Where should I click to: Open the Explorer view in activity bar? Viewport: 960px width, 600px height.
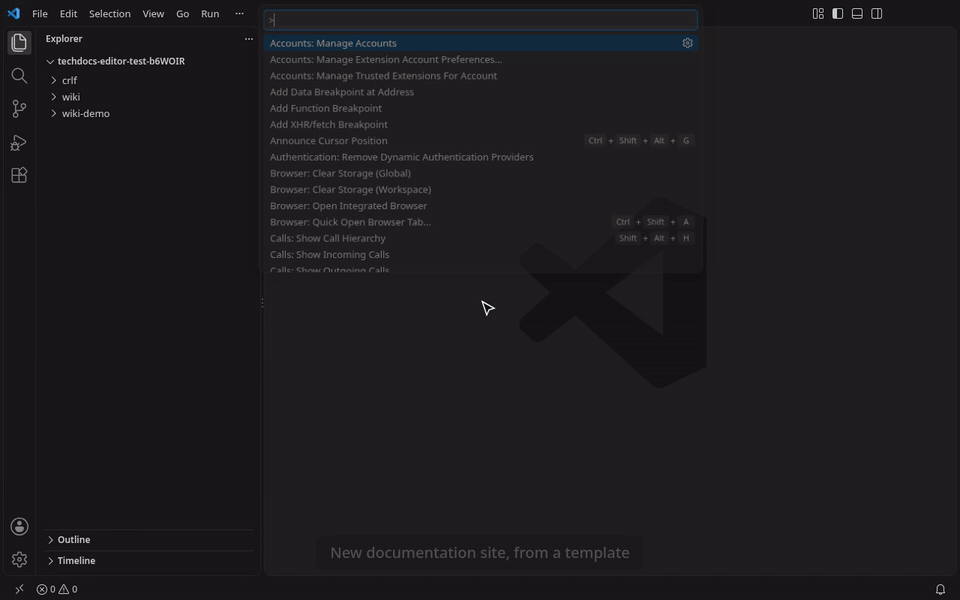point(19,42)
